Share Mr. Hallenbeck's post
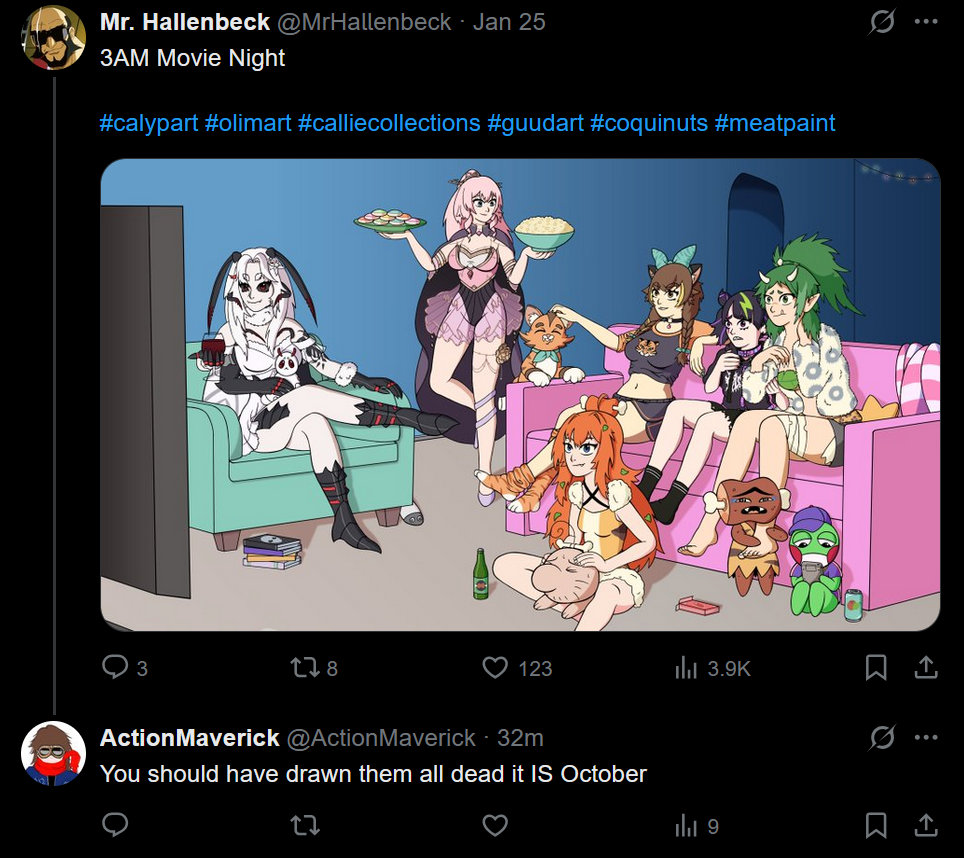Screen dimensions: 964x858 tap(926, 667)
